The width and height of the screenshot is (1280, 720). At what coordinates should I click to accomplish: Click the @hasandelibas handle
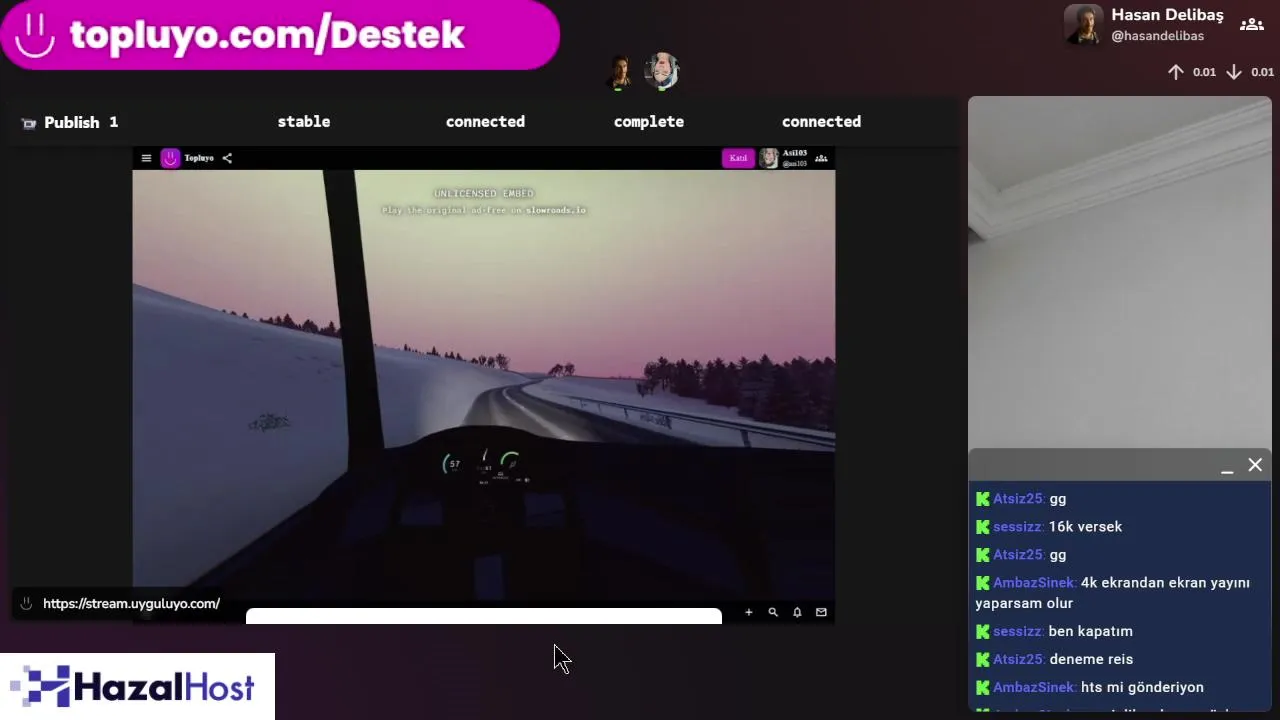pyautogui.click(x=1157, y=36)
